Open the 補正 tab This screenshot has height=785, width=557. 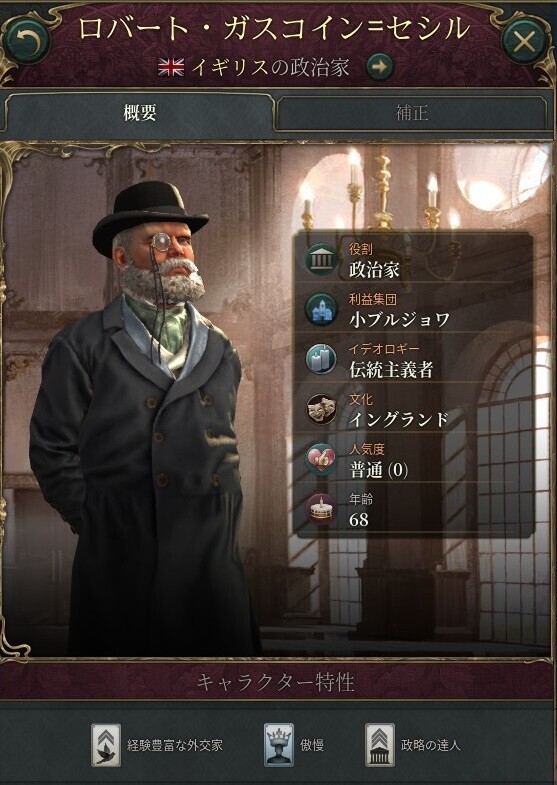point(411,113)
